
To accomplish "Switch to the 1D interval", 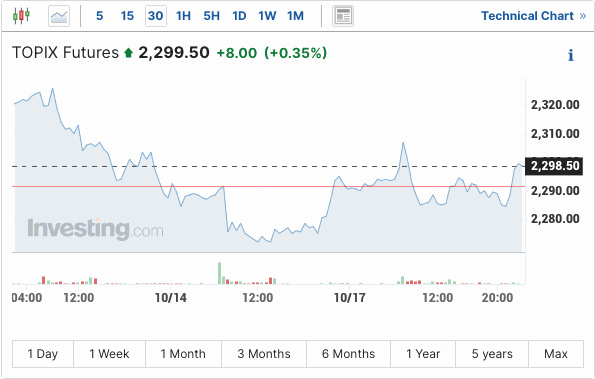I will point(239,16).
